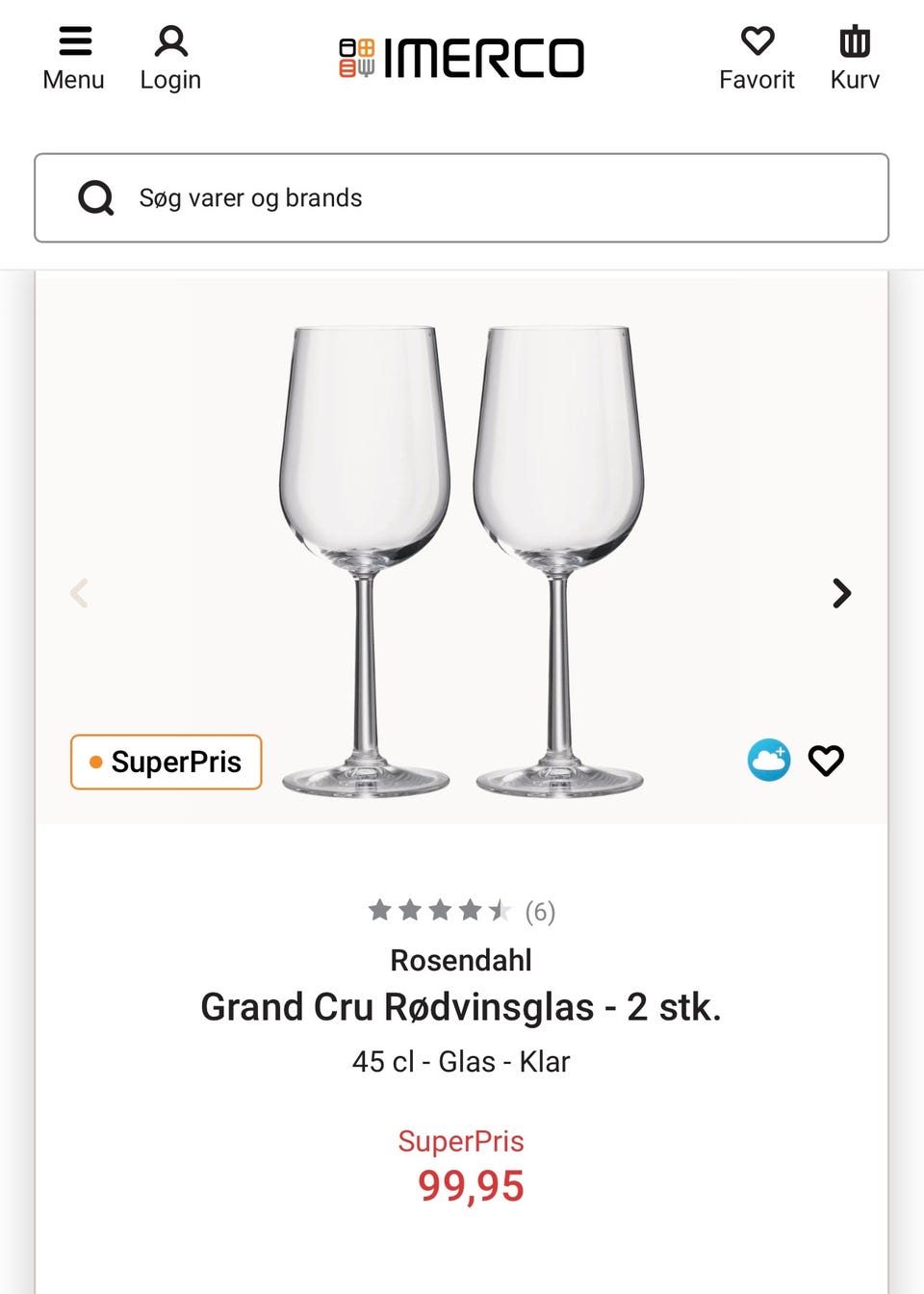Toggle favorite heart on product image
Viewport: 924px width, 1294px height.
(826, 761)
